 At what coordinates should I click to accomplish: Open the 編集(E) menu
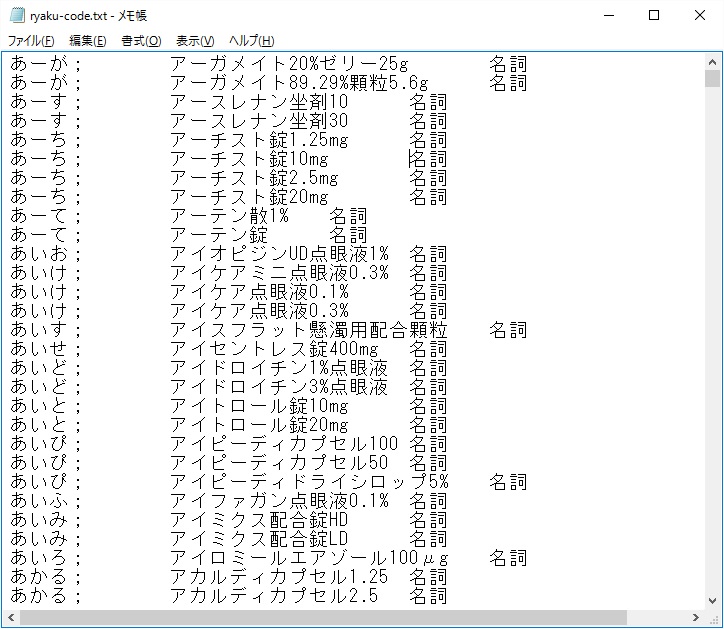click(88, 41)
